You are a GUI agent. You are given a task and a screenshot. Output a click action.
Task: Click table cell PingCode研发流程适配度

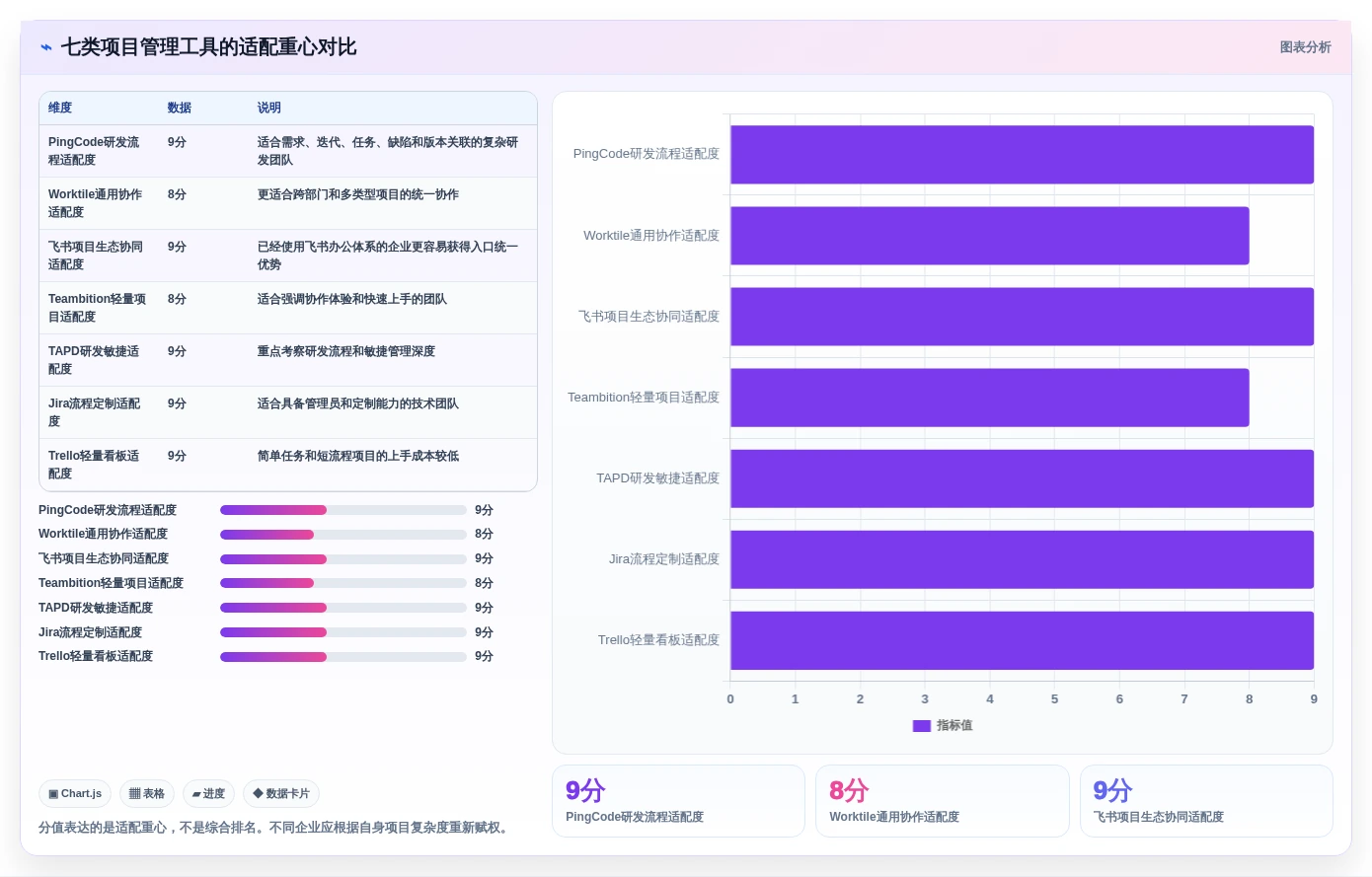point(97,151)
